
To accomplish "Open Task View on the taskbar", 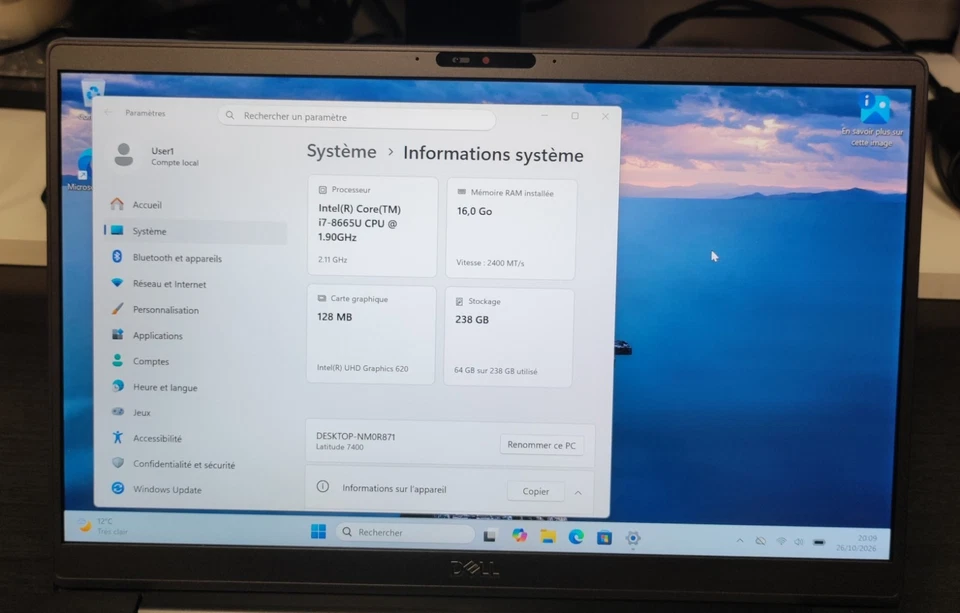I will (490, 536).
